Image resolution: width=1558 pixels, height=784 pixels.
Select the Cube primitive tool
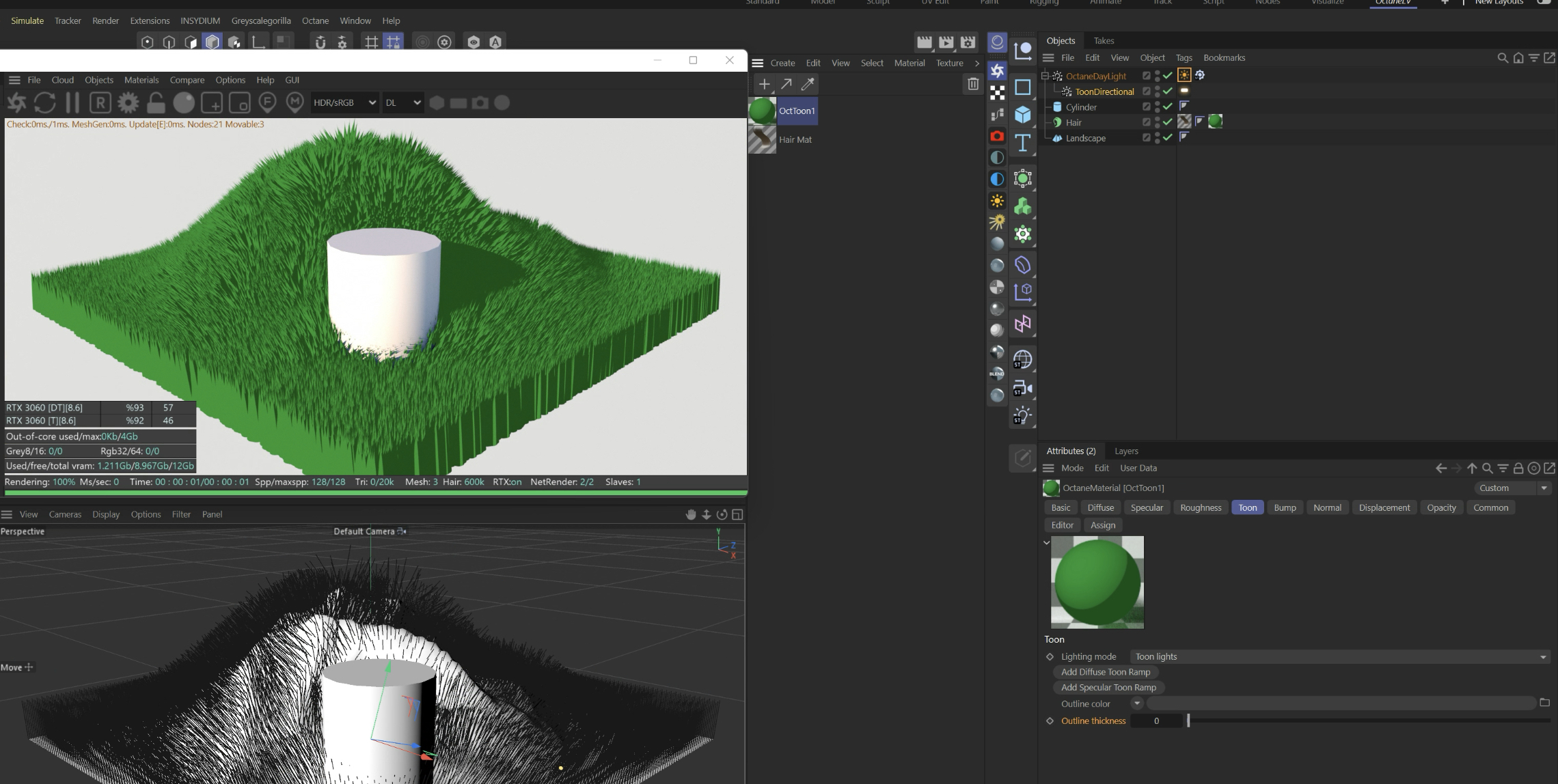tap(1022, 115)
